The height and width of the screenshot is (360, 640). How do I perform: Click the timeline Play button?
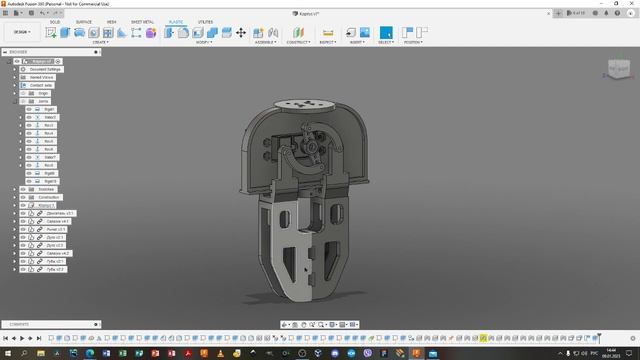point(22,338)
